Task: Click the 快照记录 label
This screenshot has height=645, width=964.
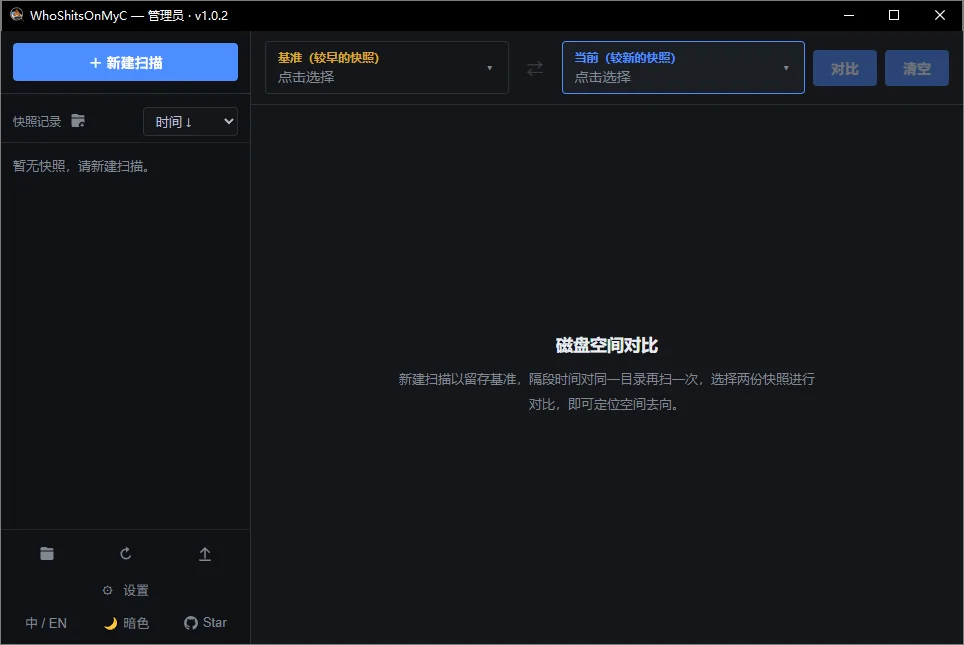Action: pos(37,122)
